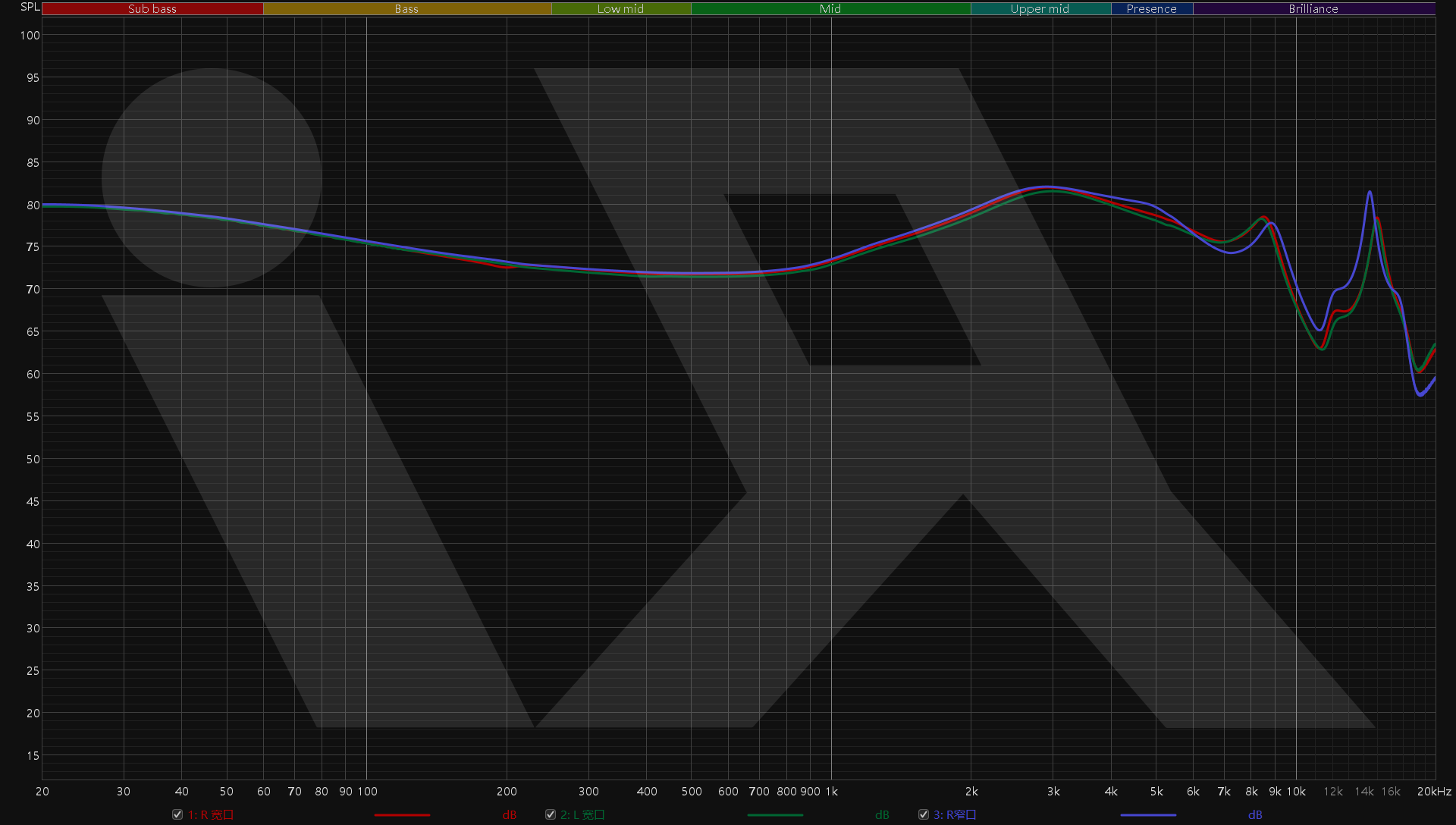The height and width of the screenshot is (825, 1456).
Task: Select the Mid band label
Action: click(x=830, y=9)
